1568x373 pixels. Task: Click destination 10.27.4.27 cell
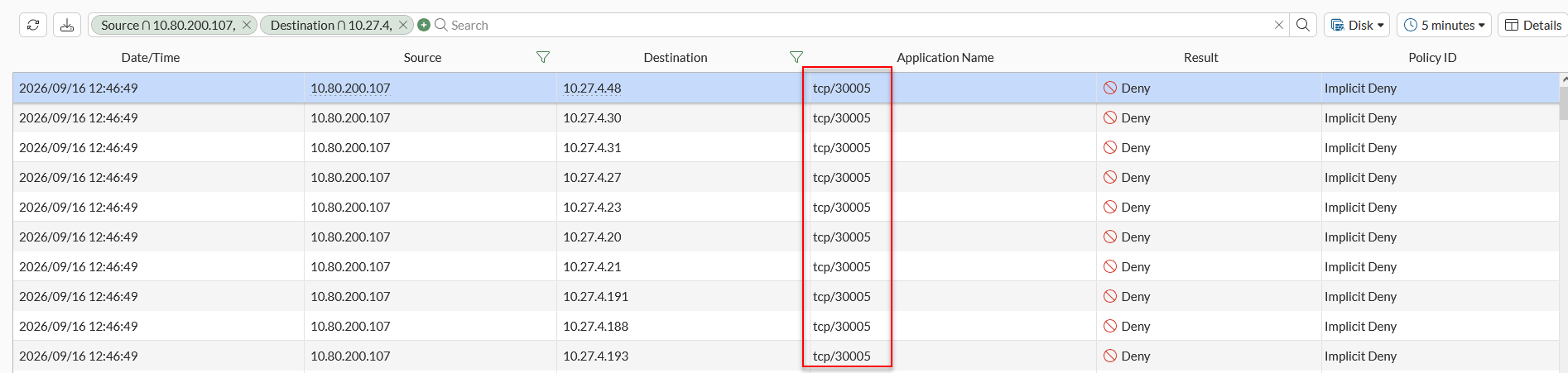tap(592, 178)
